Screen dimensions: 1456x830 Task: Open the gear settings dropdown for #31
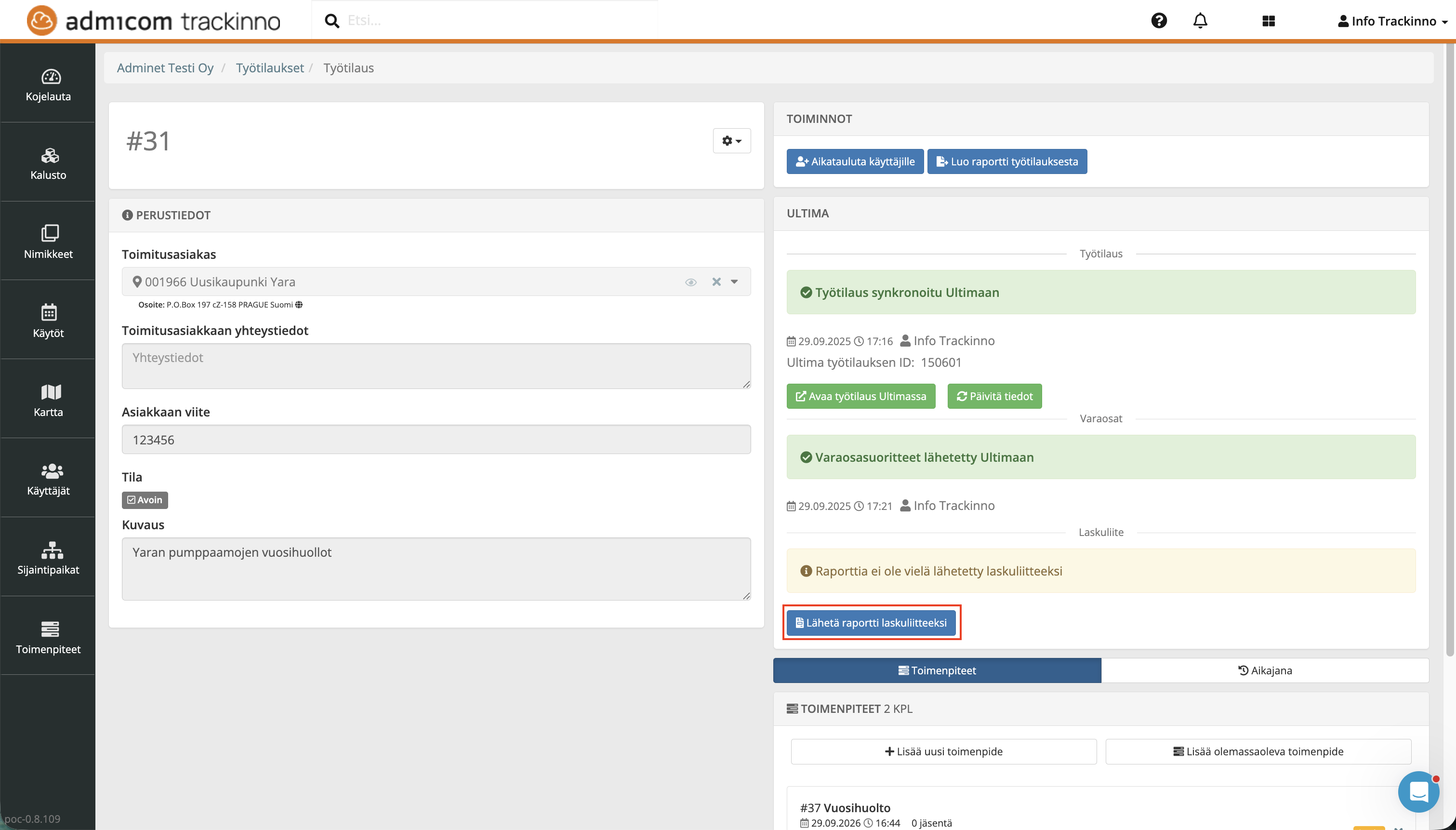coord(731,141)
